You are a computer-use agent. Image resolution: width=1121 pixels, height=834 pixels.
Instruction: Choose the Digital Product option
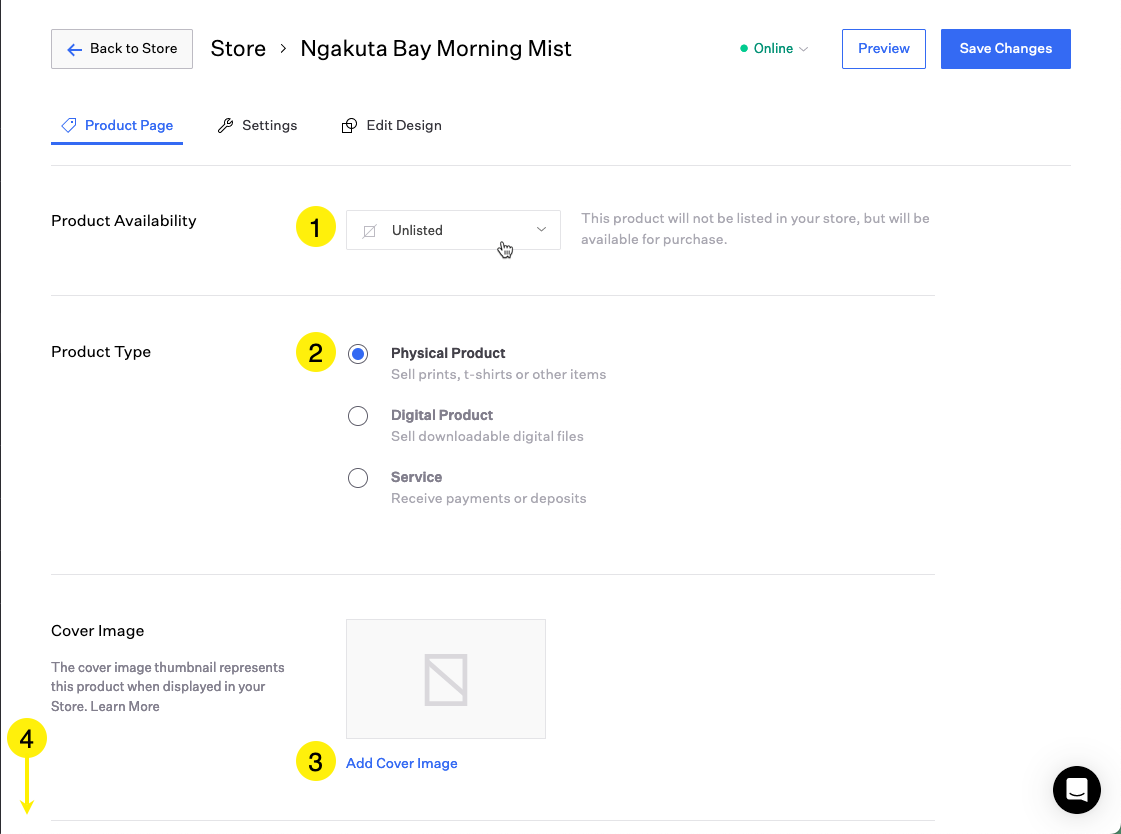point(358,416)
